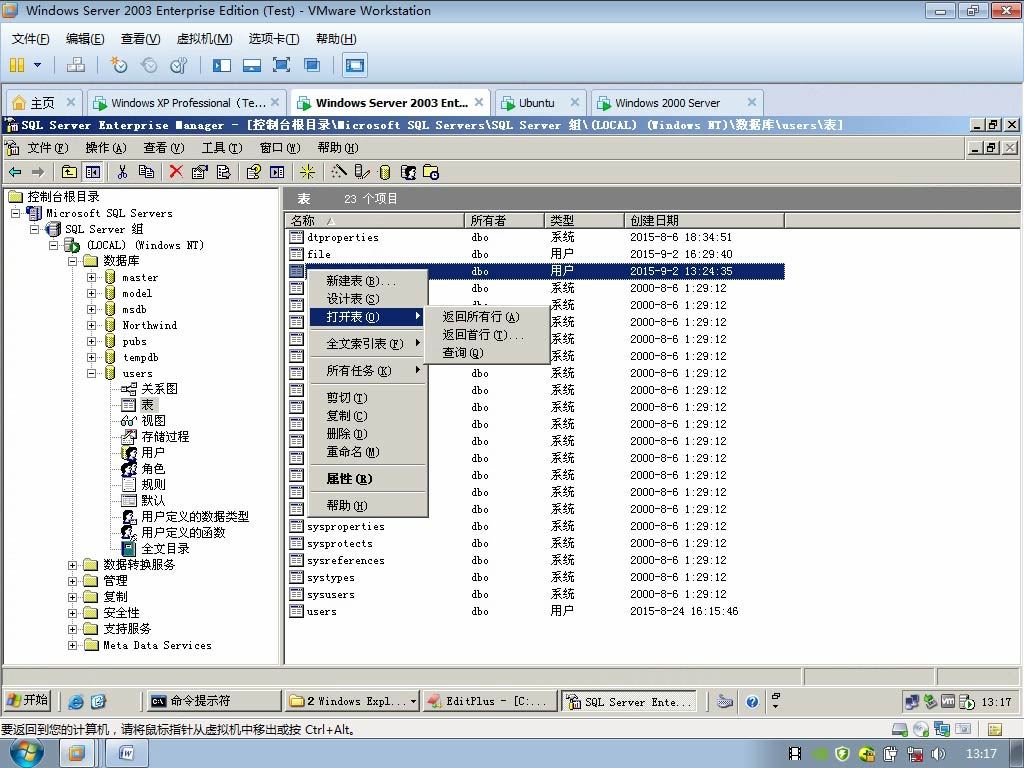Expand the pubs database node

91,342
